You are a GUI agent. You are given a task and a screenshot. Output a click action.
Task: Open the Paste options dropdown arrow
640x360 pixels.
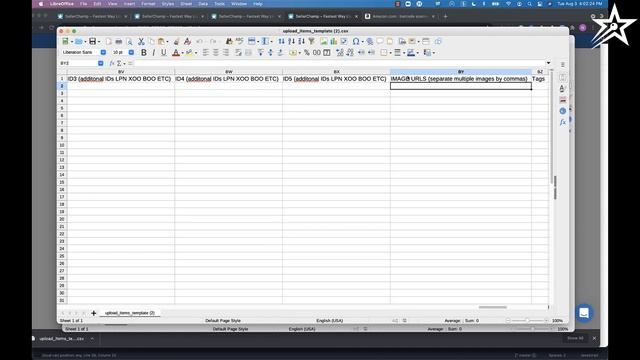pyautogui.click(x=167, y=42)
